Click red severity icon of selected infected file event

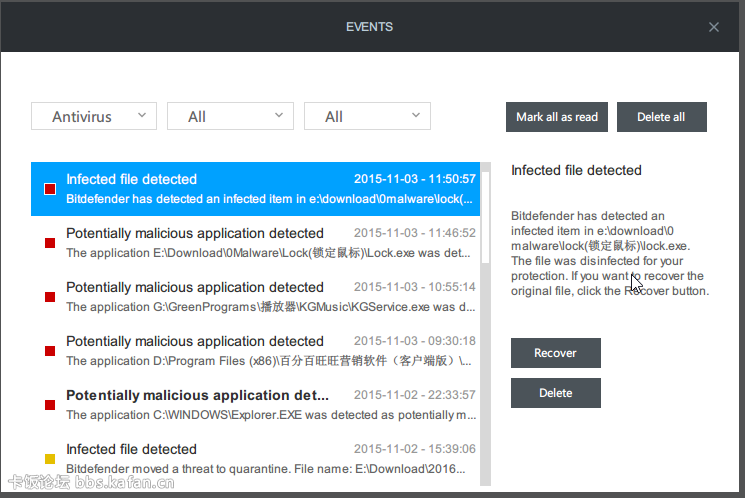(50, 189)
